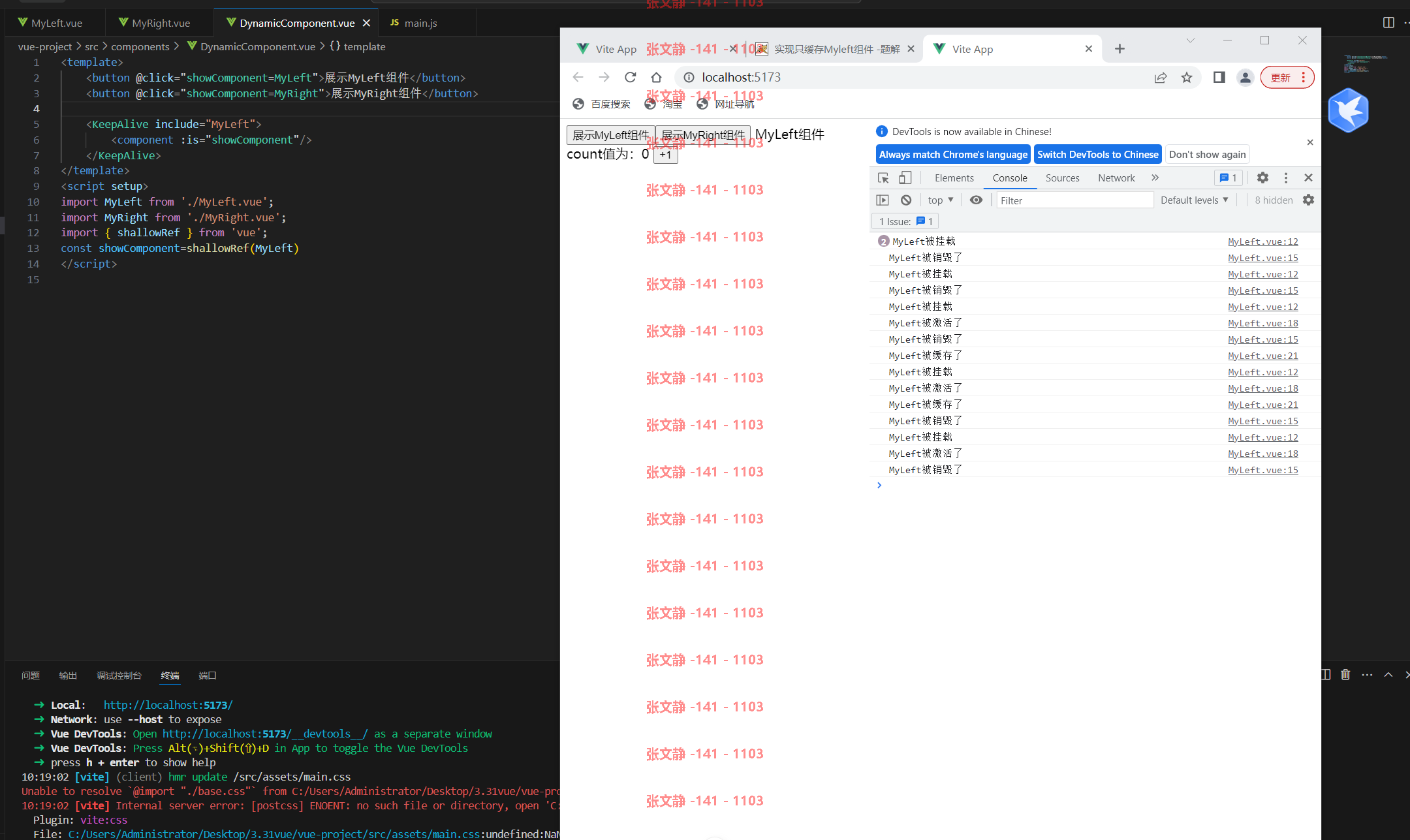Close the DevTools panel
The image size is (1410, 840).
pos(1308,178)
